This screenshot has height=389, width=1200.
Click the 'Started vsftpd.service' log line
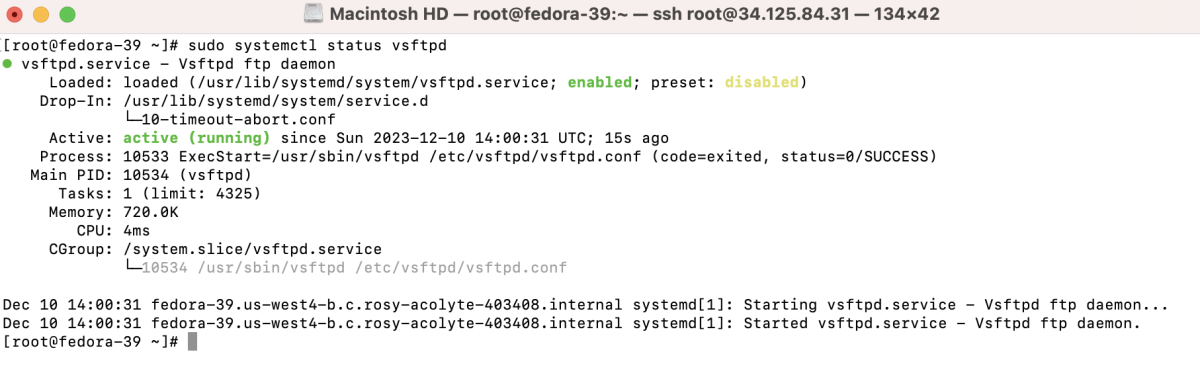click(x=572, y=324)
